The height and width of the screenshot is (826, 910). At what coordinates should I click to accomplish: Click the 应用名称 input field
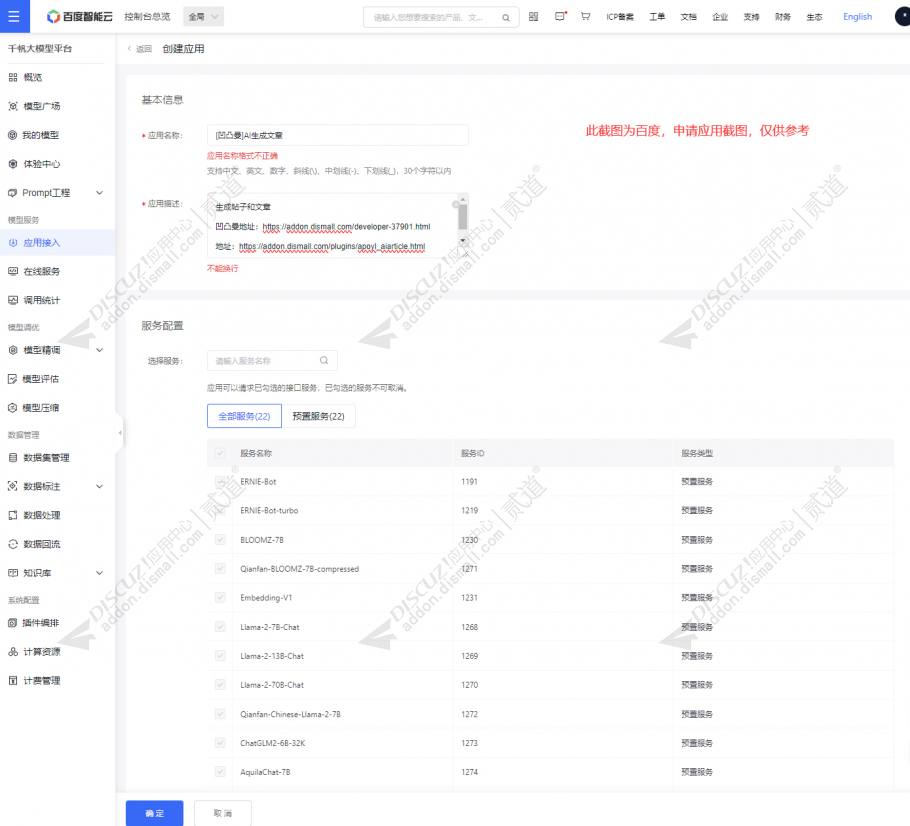(x=338, y=135)
